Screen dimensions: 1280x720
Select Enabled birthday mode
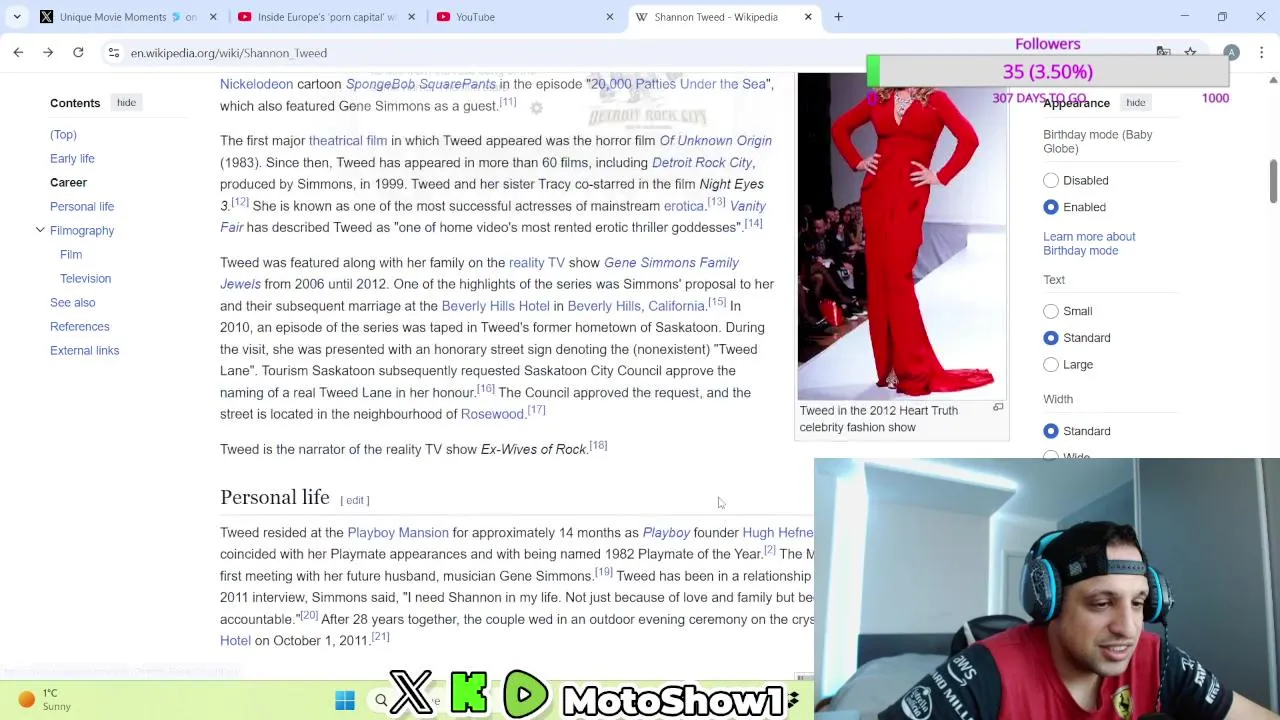(1051, 208)
